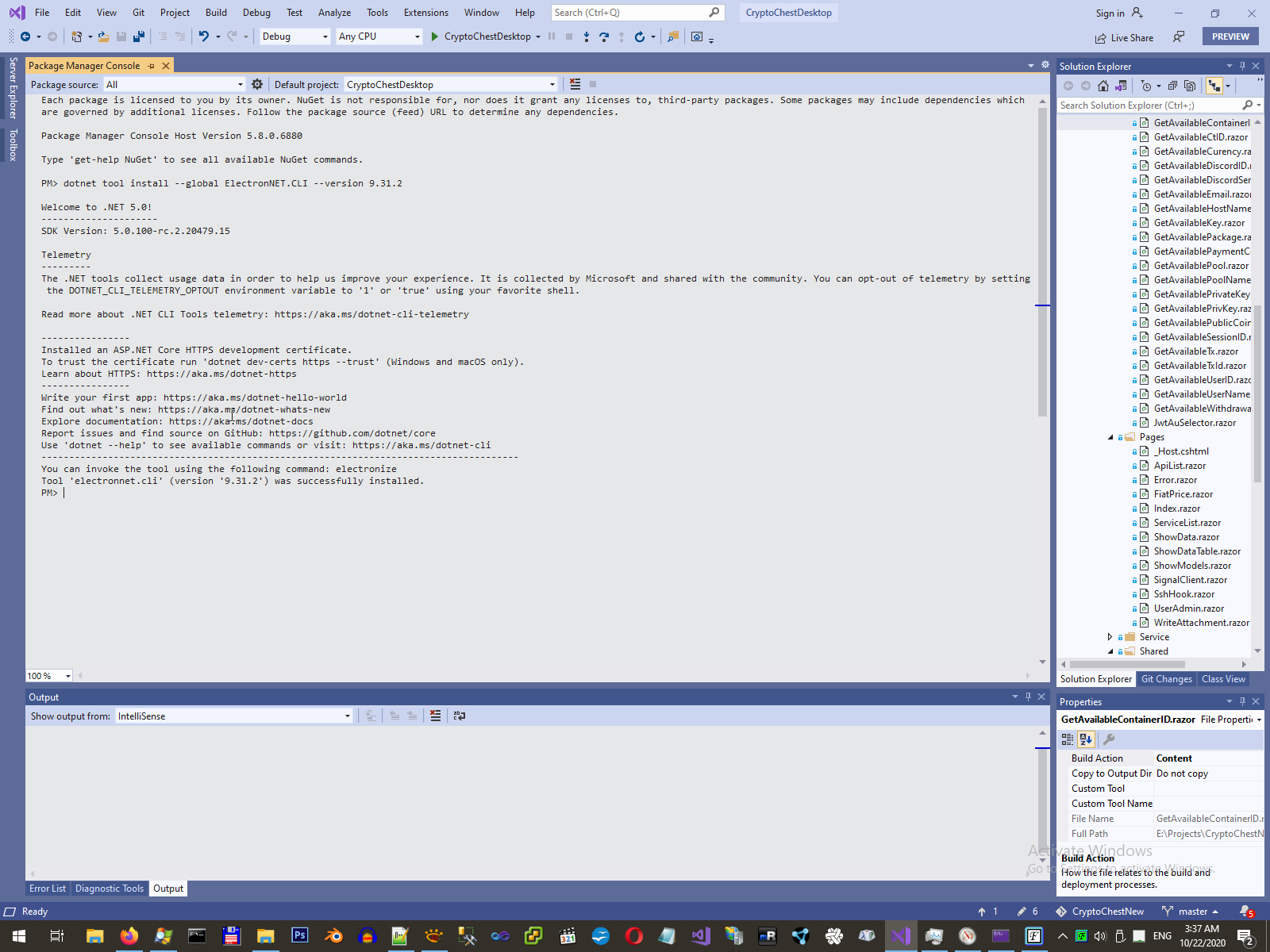Screen dimensions: 1270x952
Task: Toggle Categorized view in Properties panel
Action: tap(1068, 739)
